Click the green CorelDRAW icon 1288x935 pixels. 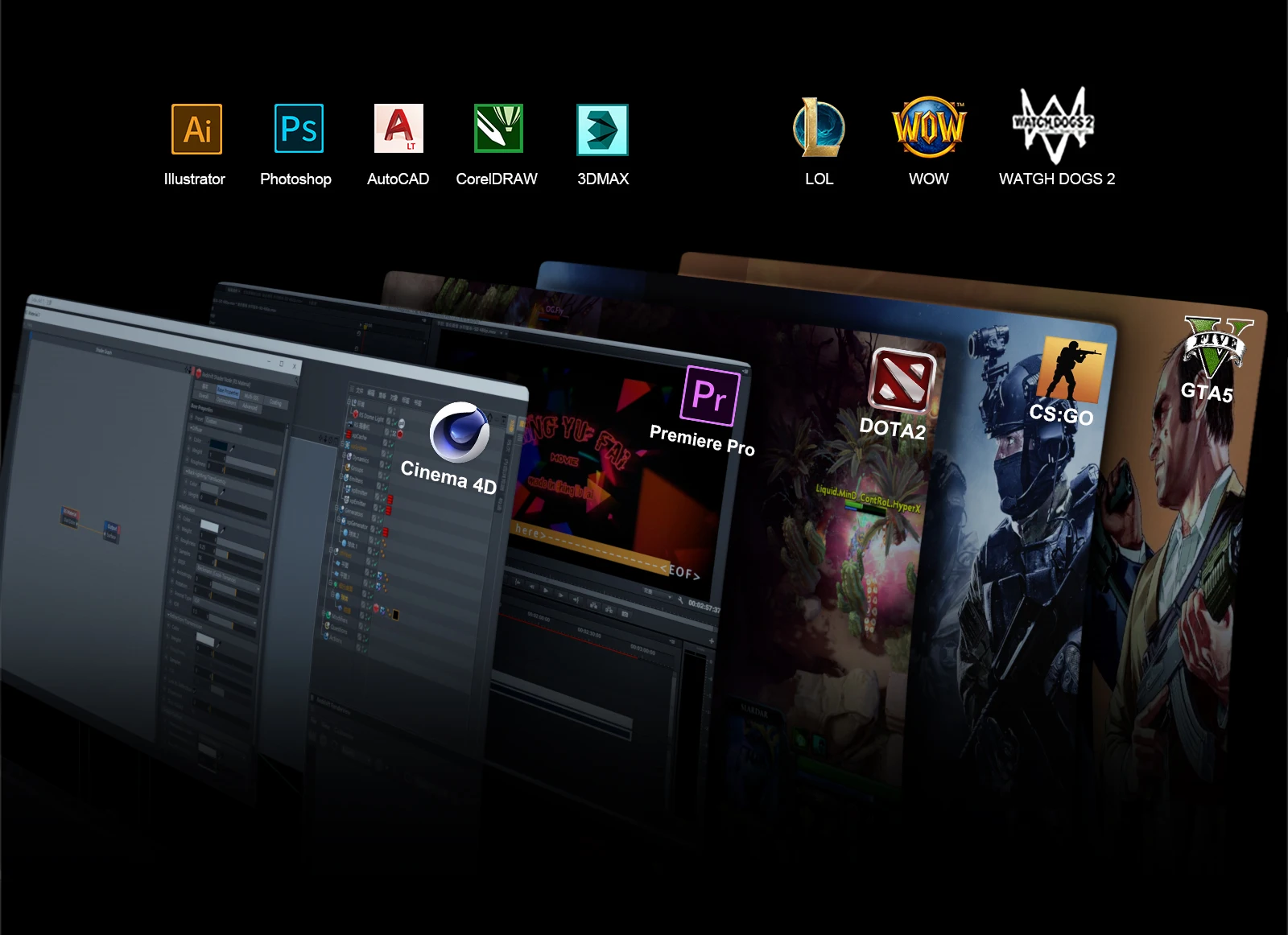point(498,129)
